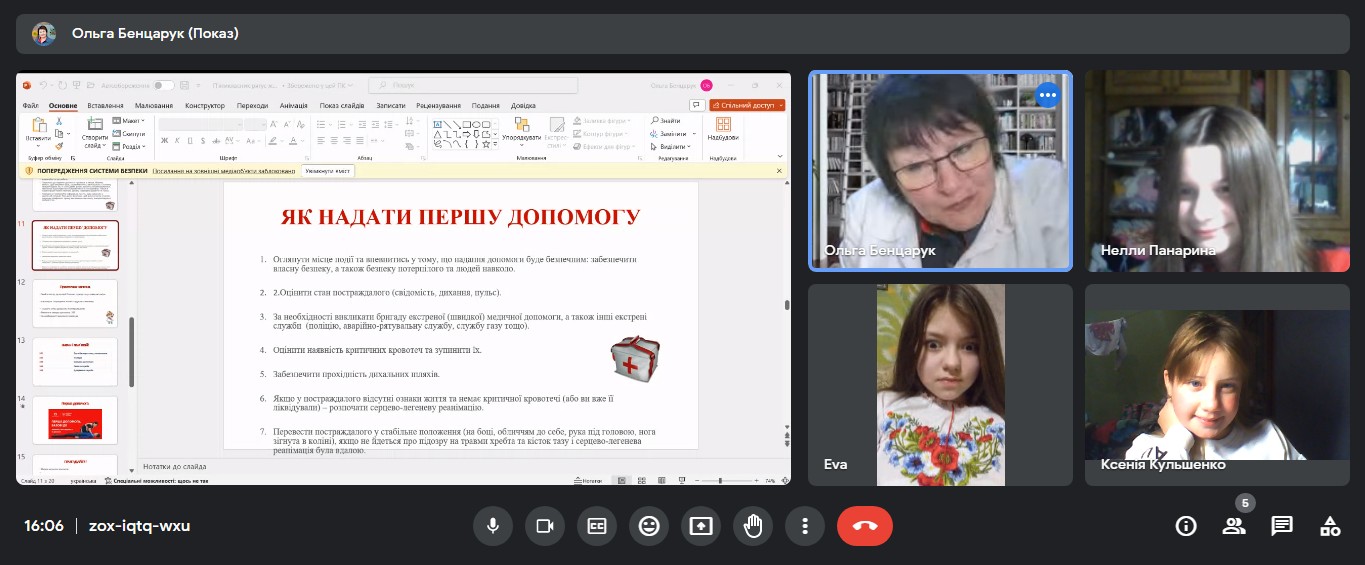1365x565 pixels.
Task: Mute the microphone in the call
Action: point(493,526)
